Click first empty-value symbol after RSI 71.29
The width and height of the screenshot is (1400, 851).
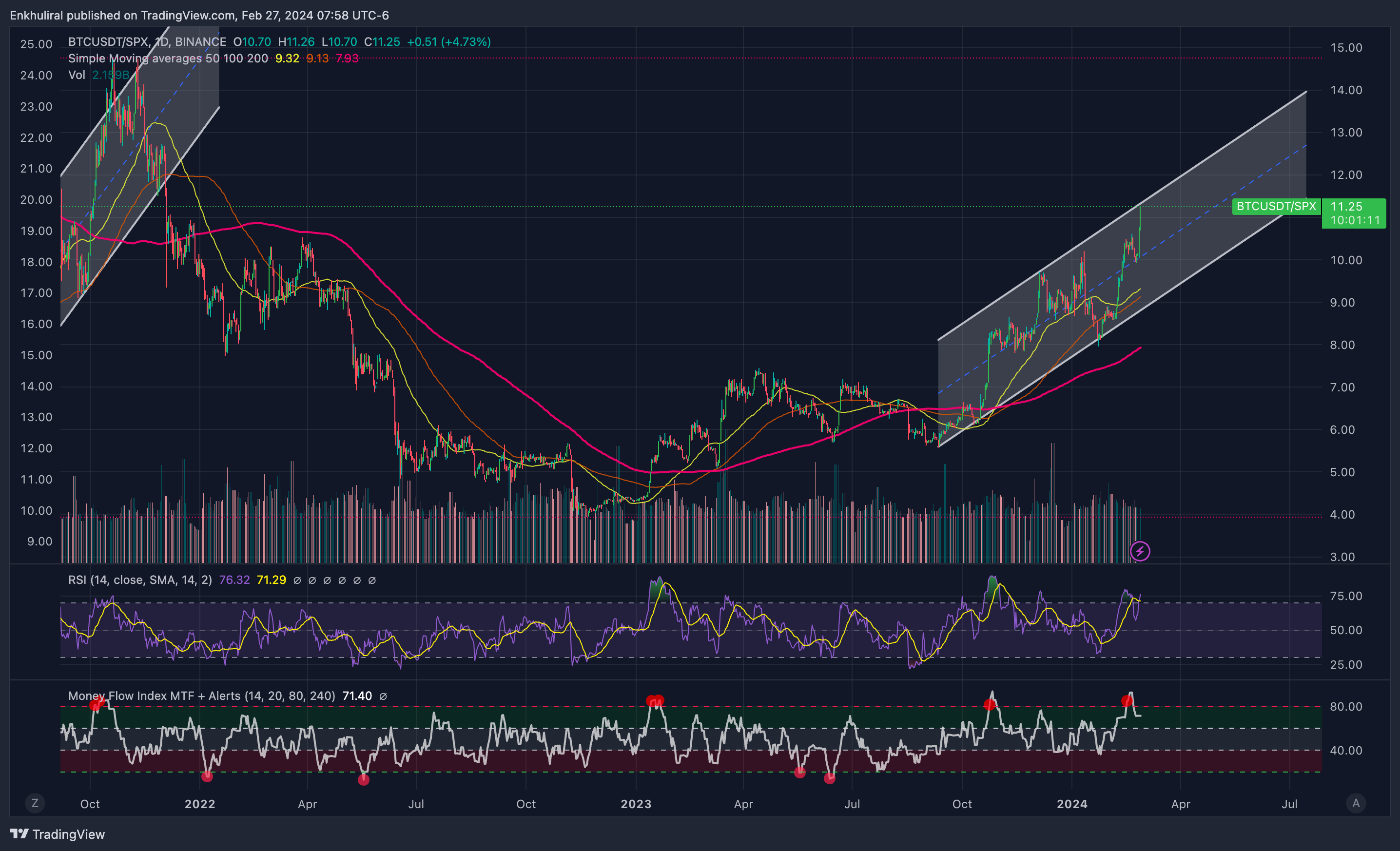(x=297, y=580)
